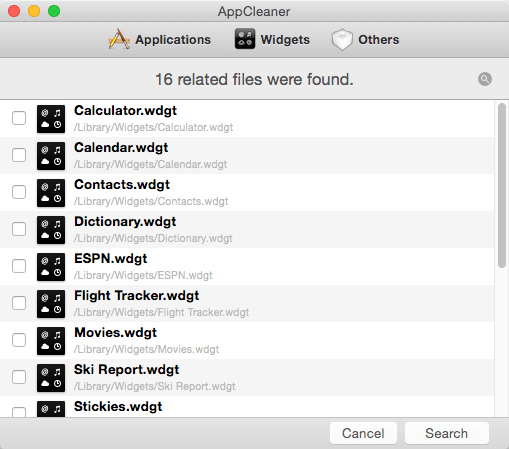Click path /Library/Widgets/Dictionary.wdgt
This screenshot has height=449, width=509.
pyautogui.click(x=153, y=238)
